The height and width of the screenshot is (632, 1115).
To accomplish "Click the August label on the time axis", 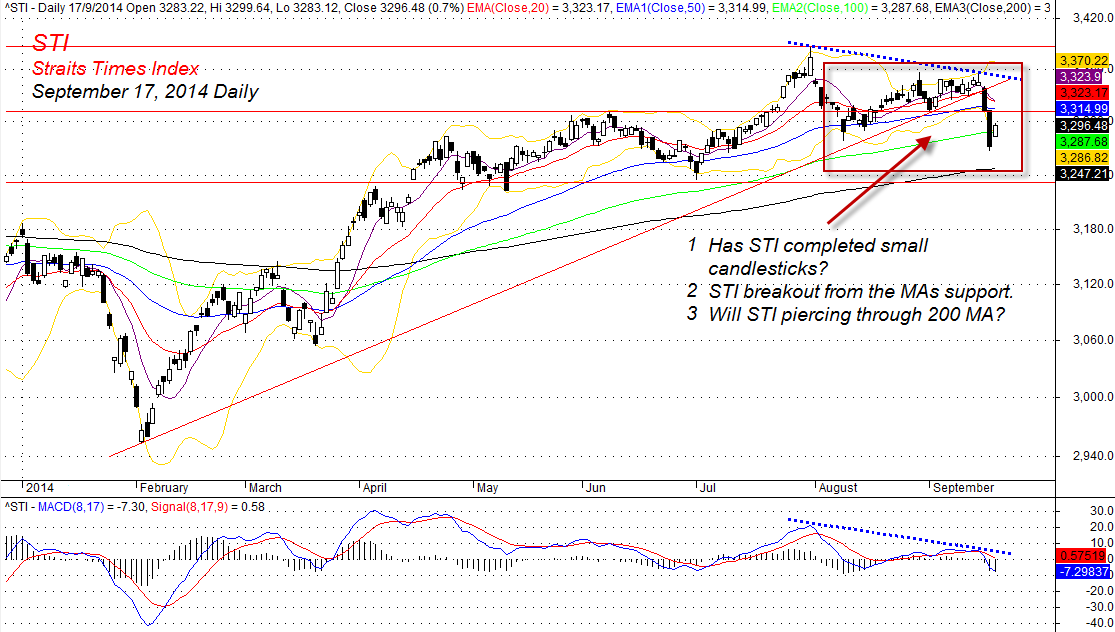I will click(838, 488).
